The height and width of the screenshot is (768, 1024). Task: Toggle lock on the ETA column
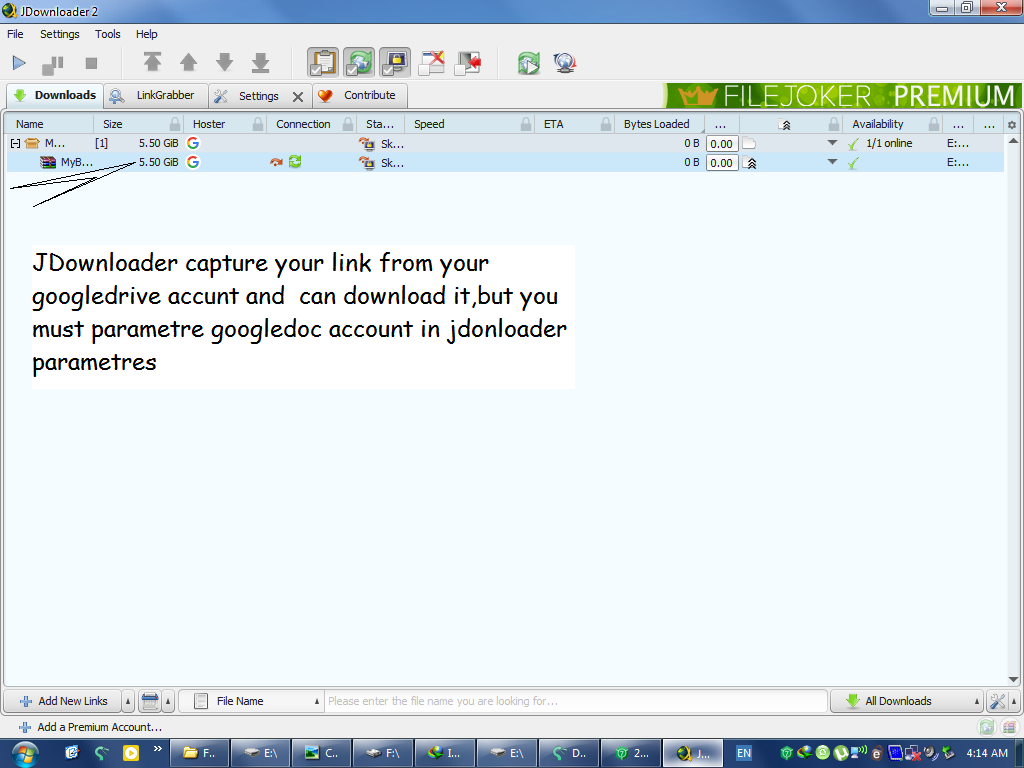(x=606, y=124)
